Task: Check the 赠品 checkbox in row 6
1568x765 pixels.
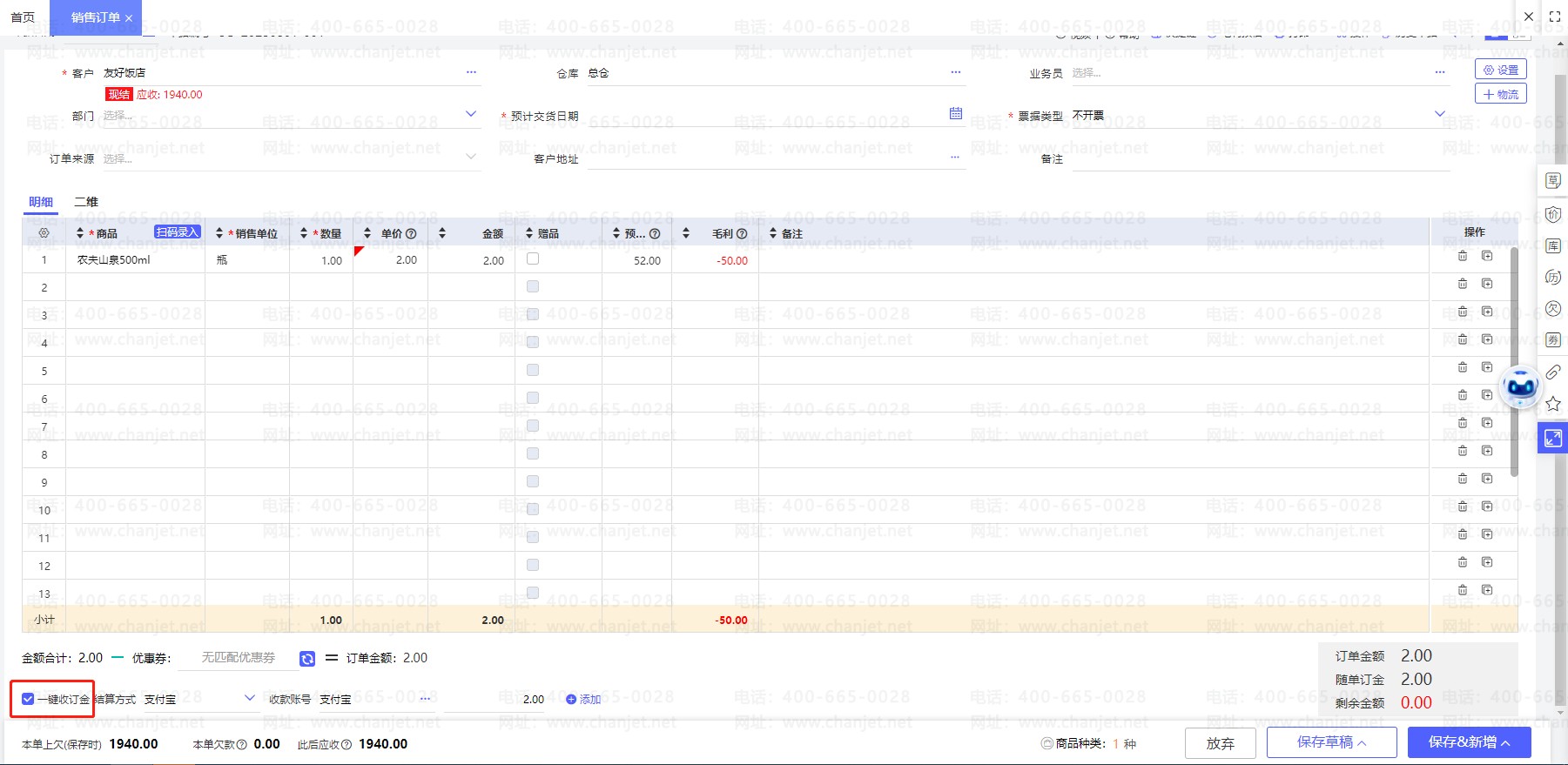Action: (533, 398)
